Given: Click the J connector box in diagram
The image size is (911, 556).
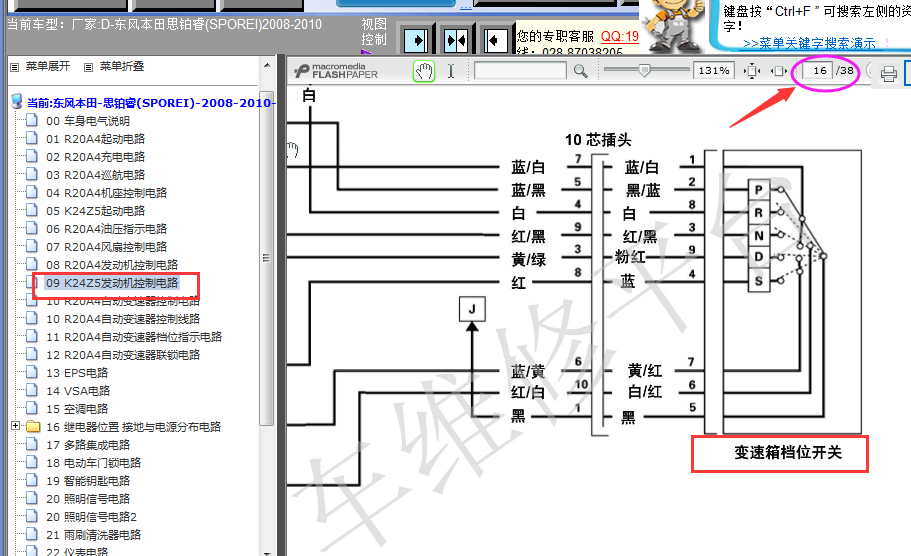Looking at the screenshot, I should tap(472, 309).
